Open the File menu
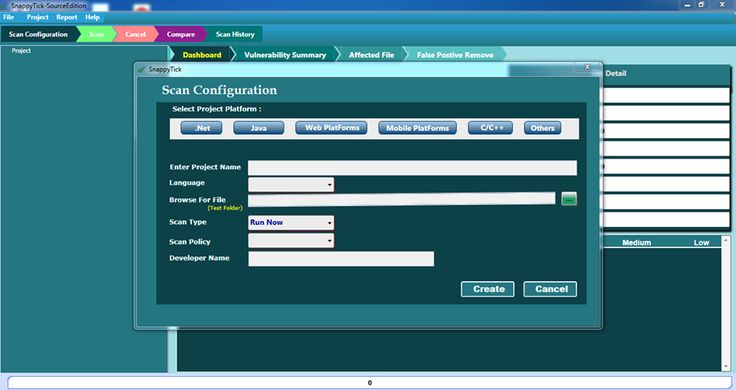The height and width of the screenshot is (390, 736). coord(8,17)
